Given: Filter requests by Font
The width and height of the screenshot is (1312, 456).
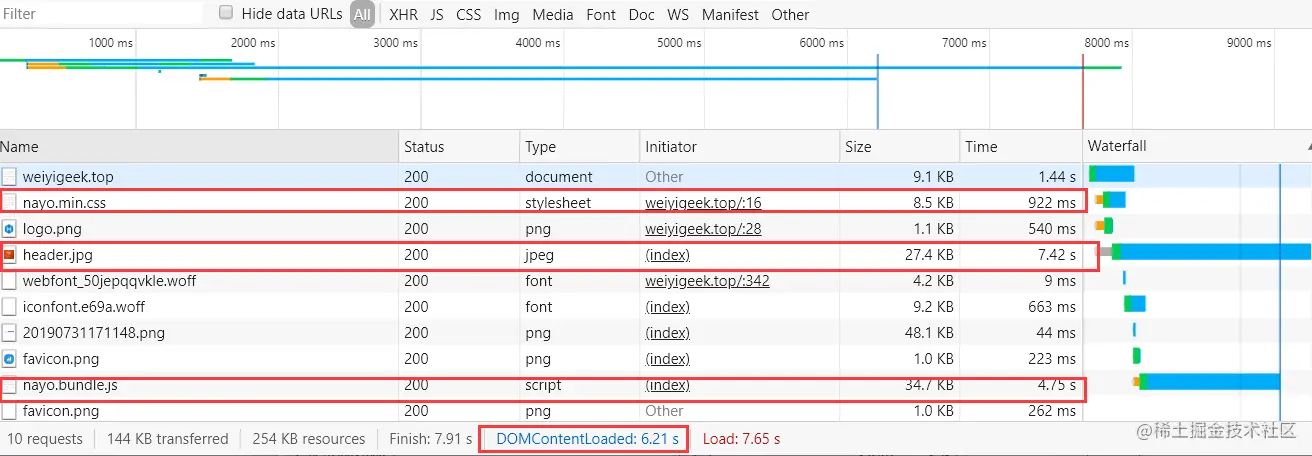Looking at the screenshot, I should coord(601,14).
